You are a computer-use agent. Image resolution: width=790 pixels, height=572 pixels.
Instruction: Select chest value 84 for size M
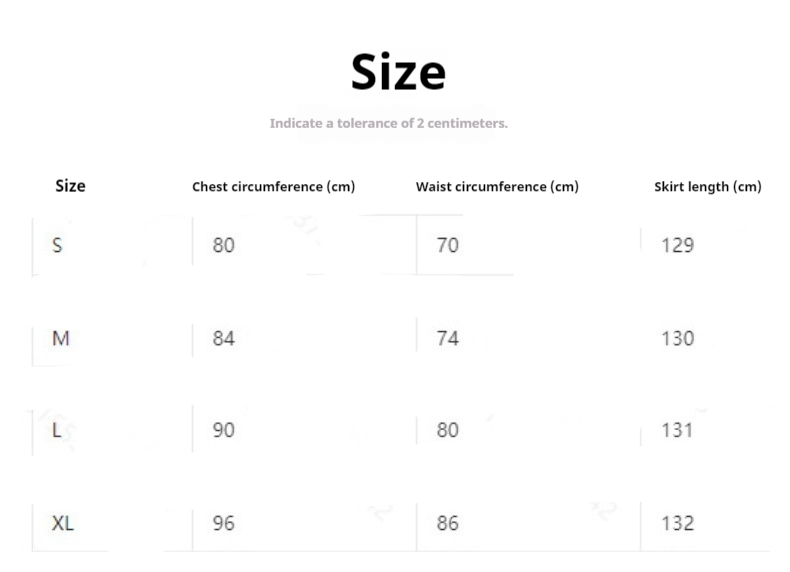coord(223,338)
